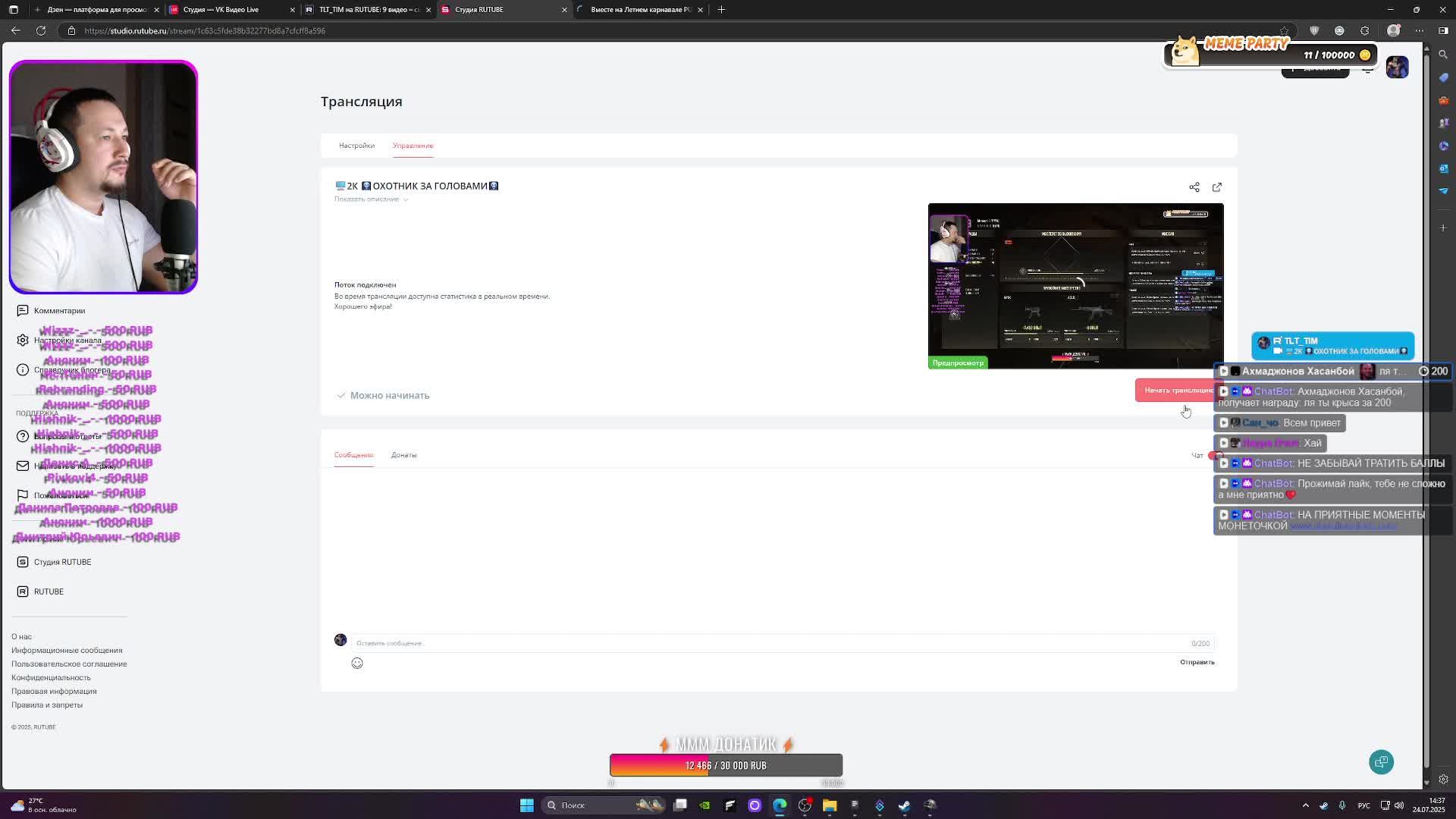Click the Отправить send link
The image size is (1456, 819).
coord(1197,663)
